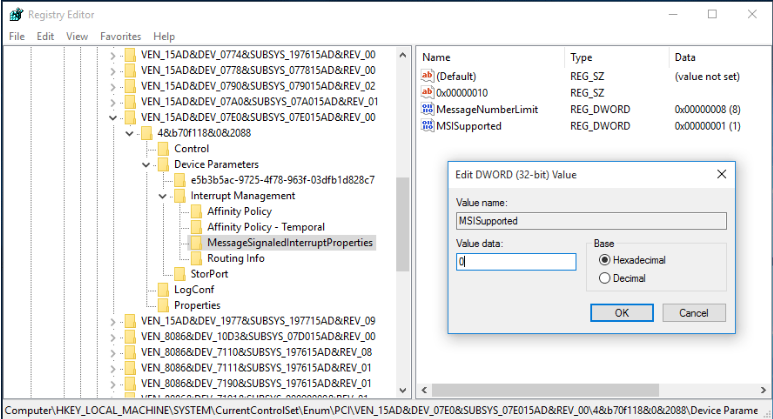The image size is (773, 419).
Task: Click the MSISupported DWORD value icon
Action: click(428, 126)
